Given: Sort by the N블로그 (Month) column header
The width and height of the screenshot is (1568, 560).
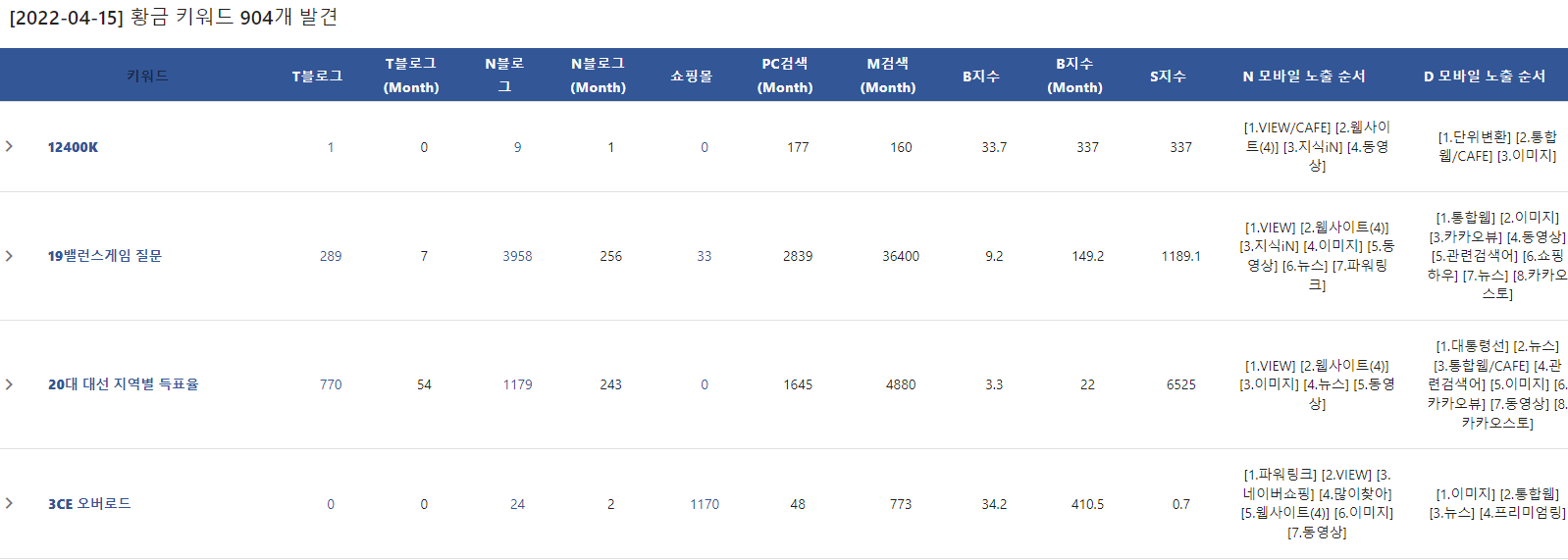Looking at the screenshot, I should (599, 76).
